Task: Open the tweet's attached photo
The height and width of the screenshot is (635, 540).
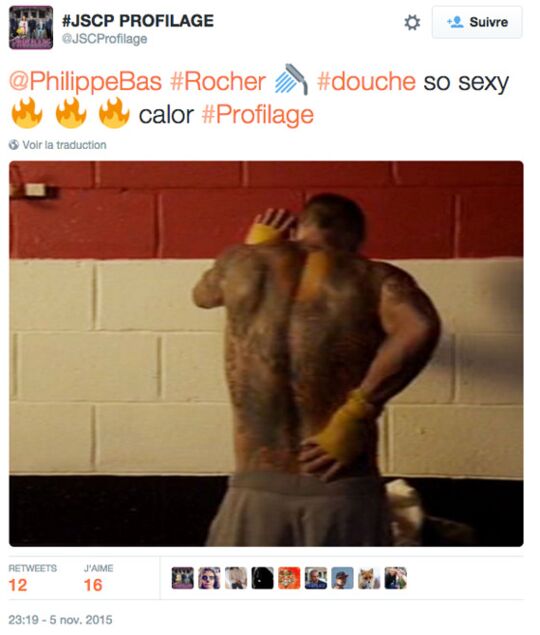Action: 266,354
